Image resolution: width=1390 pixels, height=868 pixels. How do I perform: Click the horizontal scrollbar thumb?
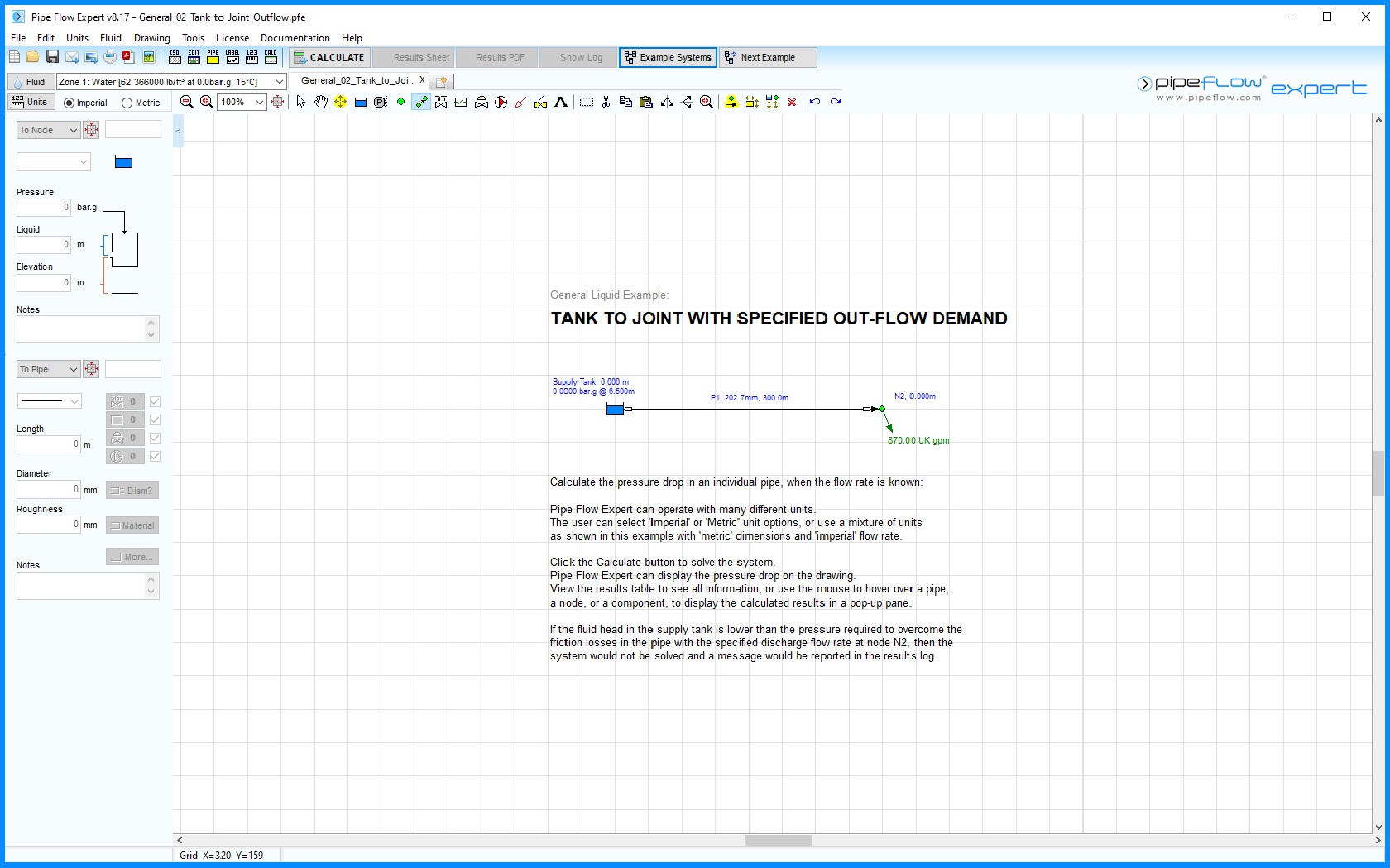(x=779, y=840)
